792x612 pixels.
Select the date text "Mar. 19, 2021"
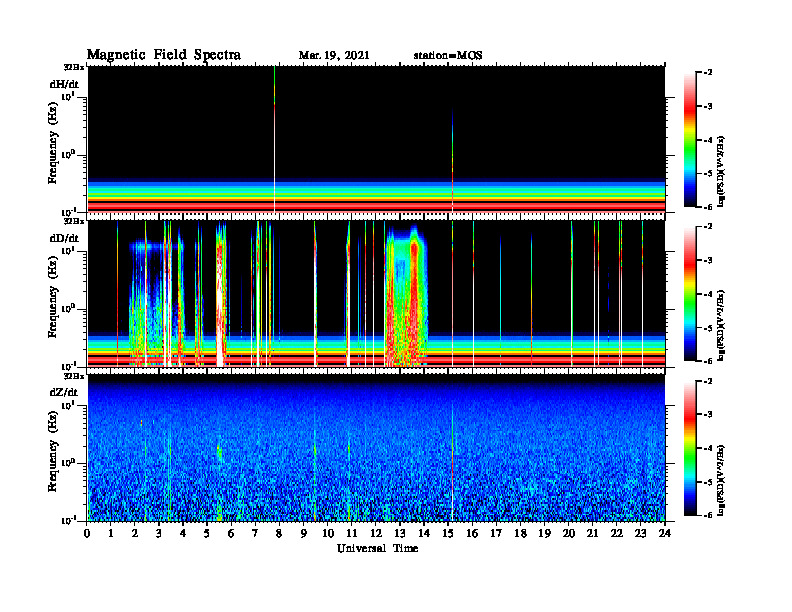pyautogui.click(x=334, y=56)
